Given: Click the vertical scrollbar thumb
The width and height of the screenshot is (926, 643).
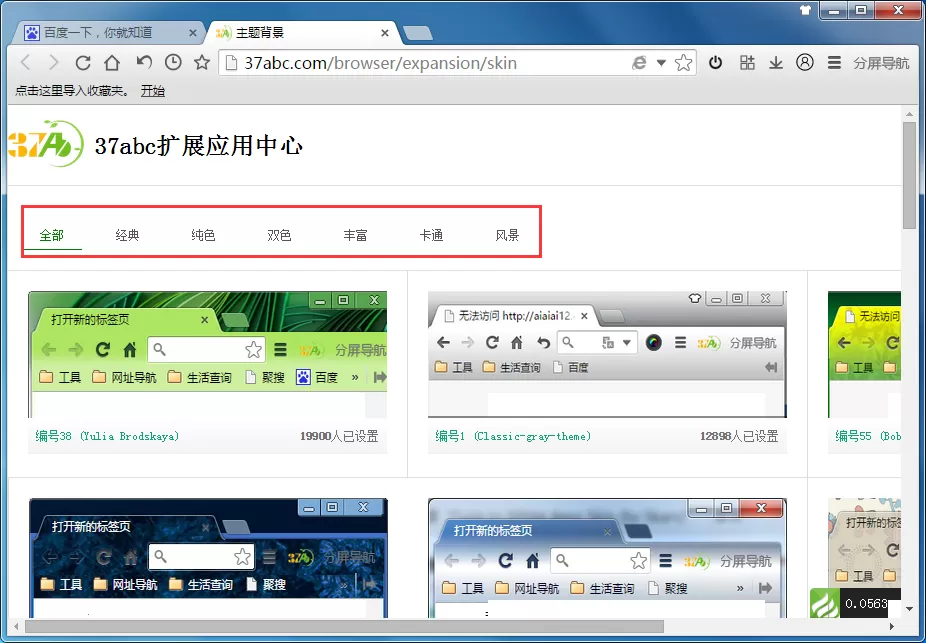Looking at the screenshot, I should click(x=909, y=174).
